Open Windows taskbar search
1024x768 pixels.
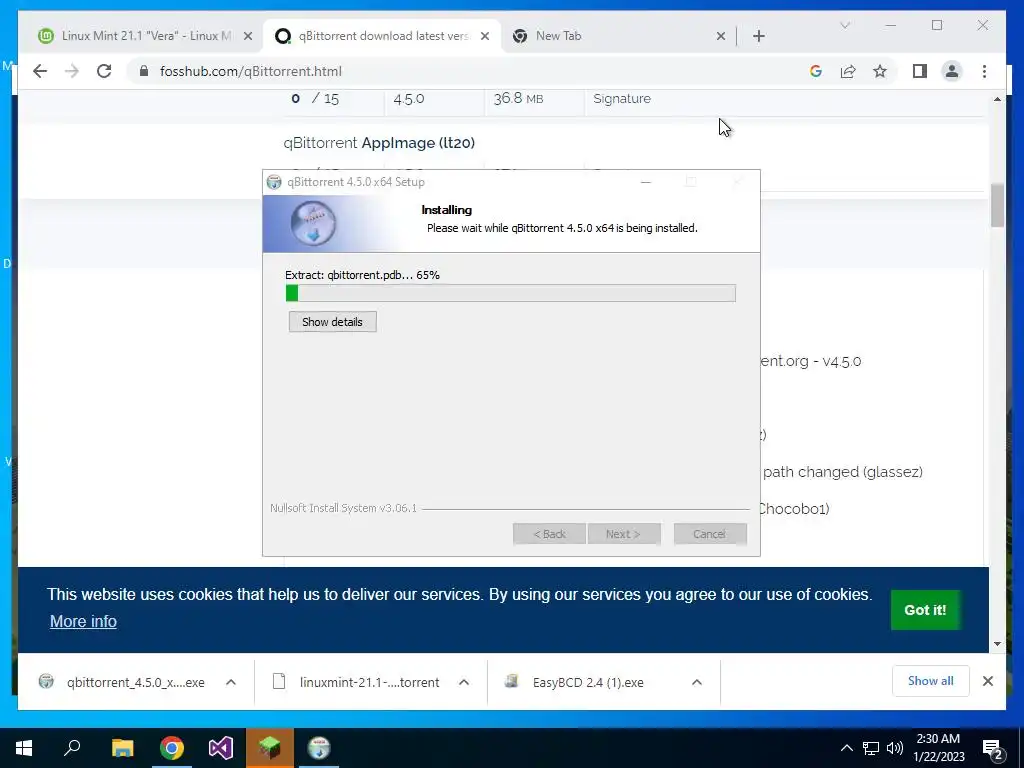pyautogui.click(x=72, y=748)
